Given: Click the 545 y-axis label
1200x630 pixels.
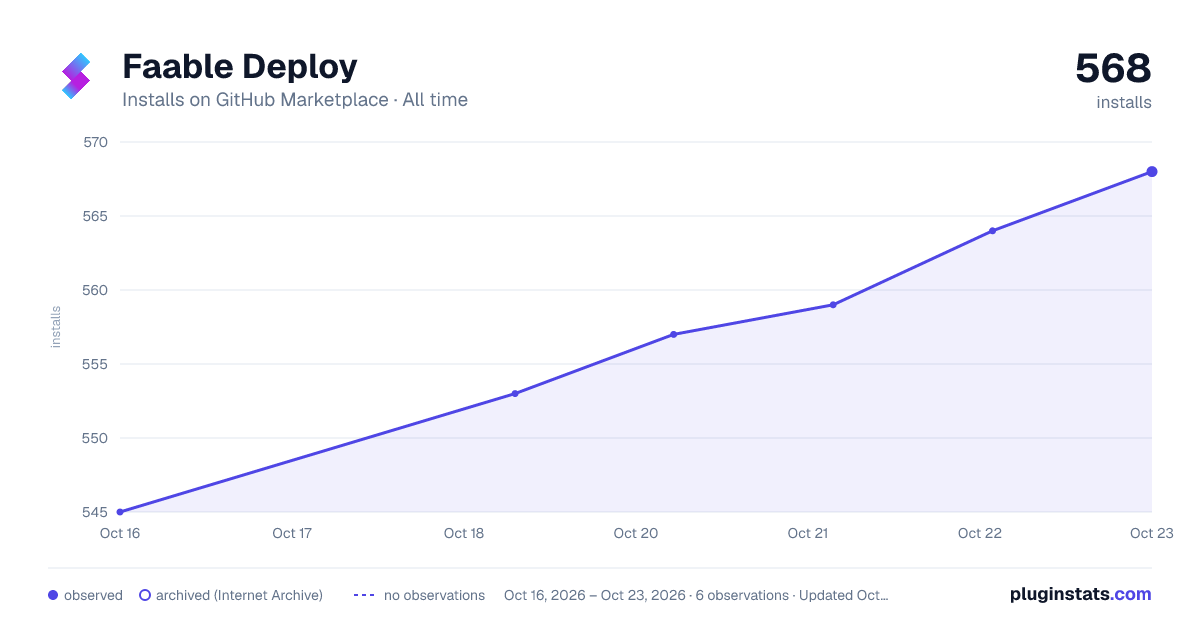Looking at the screenshot, I should tap(95, 512).
